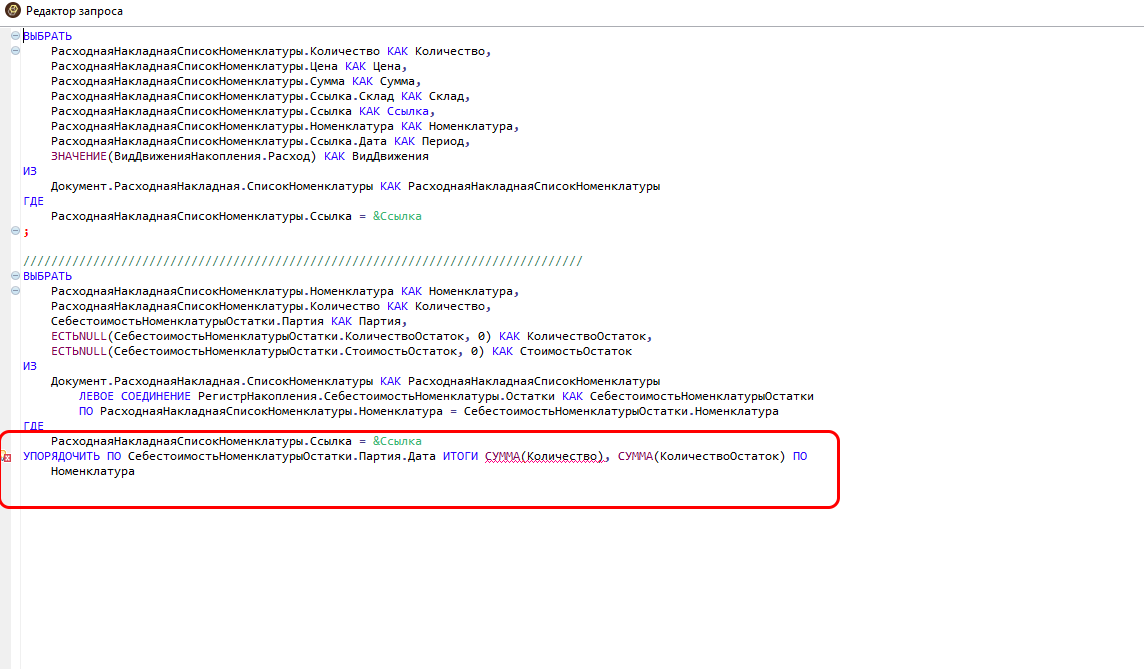The image size is (1144, 669).
Task: Collapse fold marker beside first Количество КАК Количество line
Action: click(15, 51)
